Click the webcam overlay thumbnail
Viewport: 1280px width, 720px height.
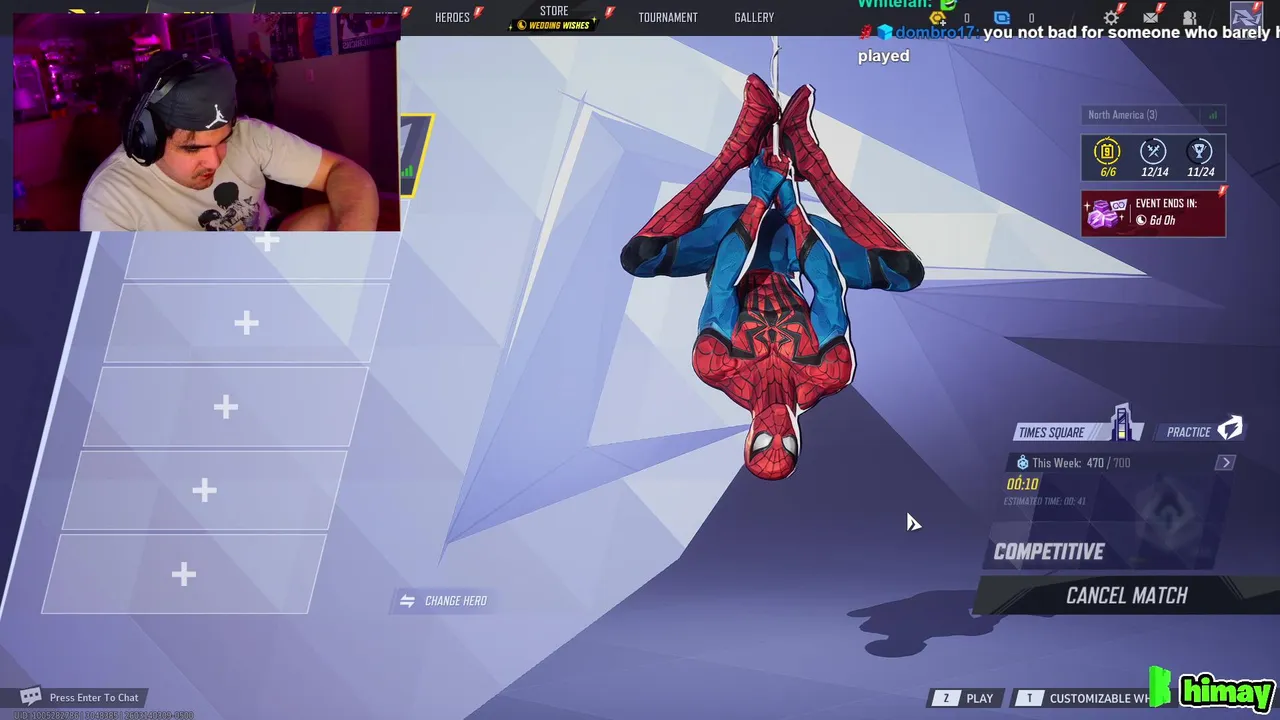(x=207, y=122)
